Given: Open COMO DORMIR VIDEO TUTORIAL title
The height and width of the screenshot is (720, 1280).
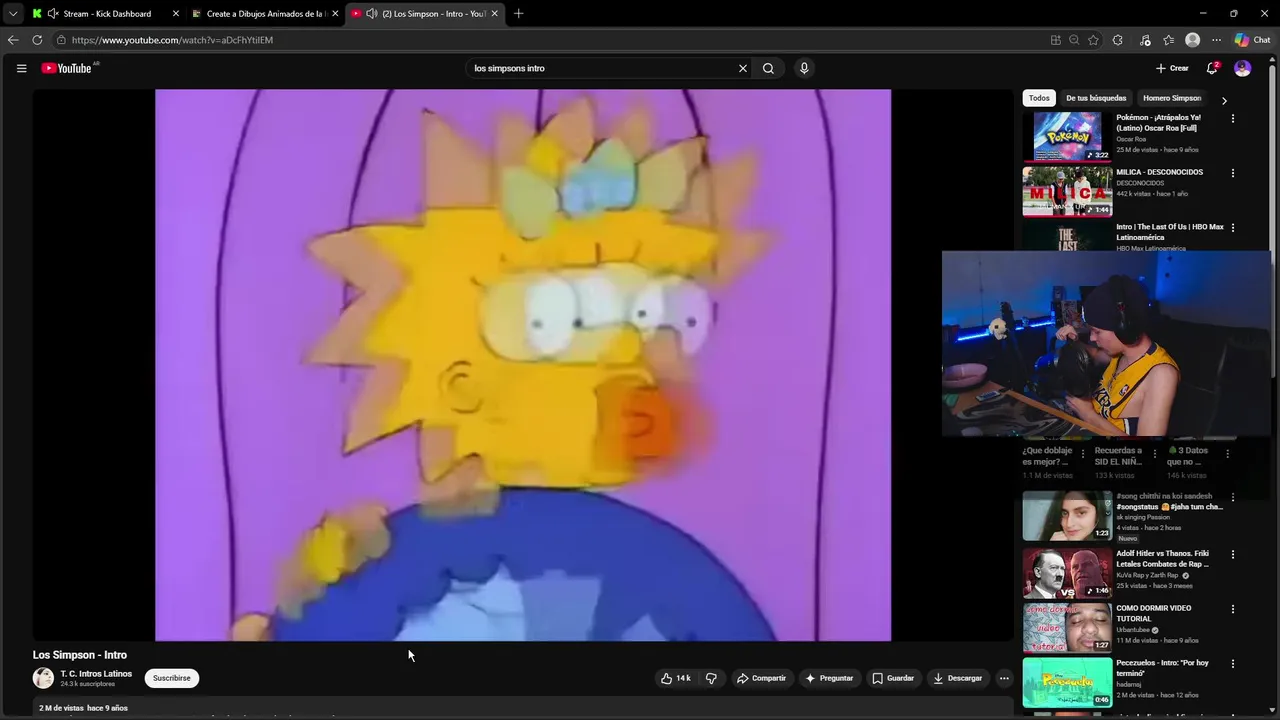Looking at the screenshot, I should [x=1154, y=613].
